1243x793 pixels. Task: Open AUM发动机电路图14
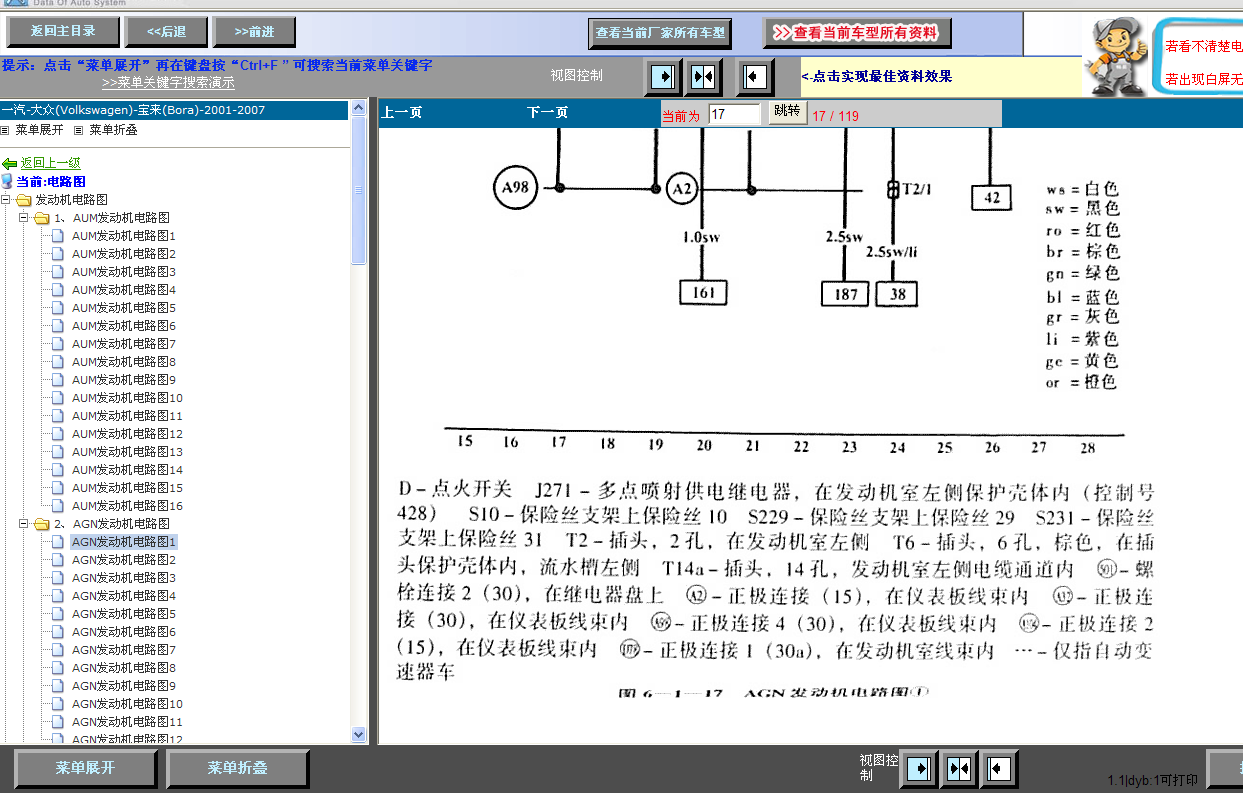(x=127, y=470)
